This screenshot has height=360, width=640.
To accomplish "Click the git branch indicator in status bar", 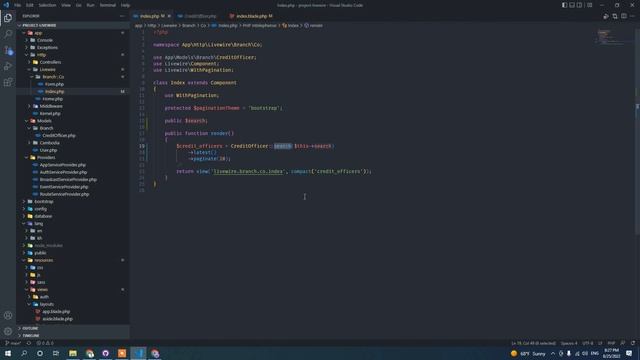I will pyautogui.click(x=13, y=343).
